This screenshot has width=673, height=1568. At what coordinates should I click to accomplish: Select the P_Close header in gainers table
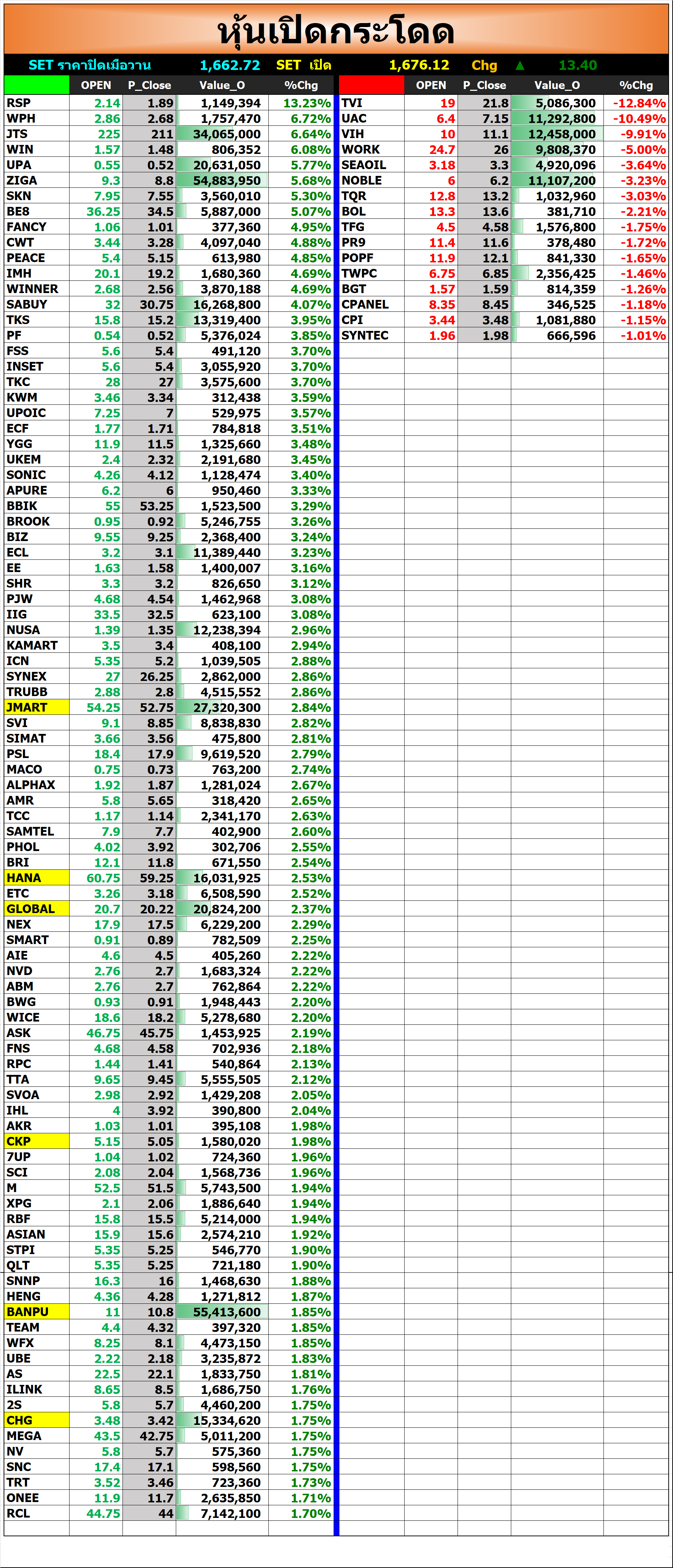tap(149, 85)
